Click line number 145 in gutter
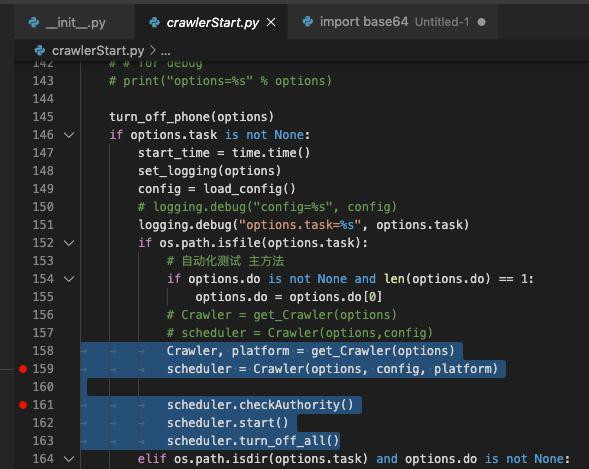The image size is (589, 469). coord(43,117)
